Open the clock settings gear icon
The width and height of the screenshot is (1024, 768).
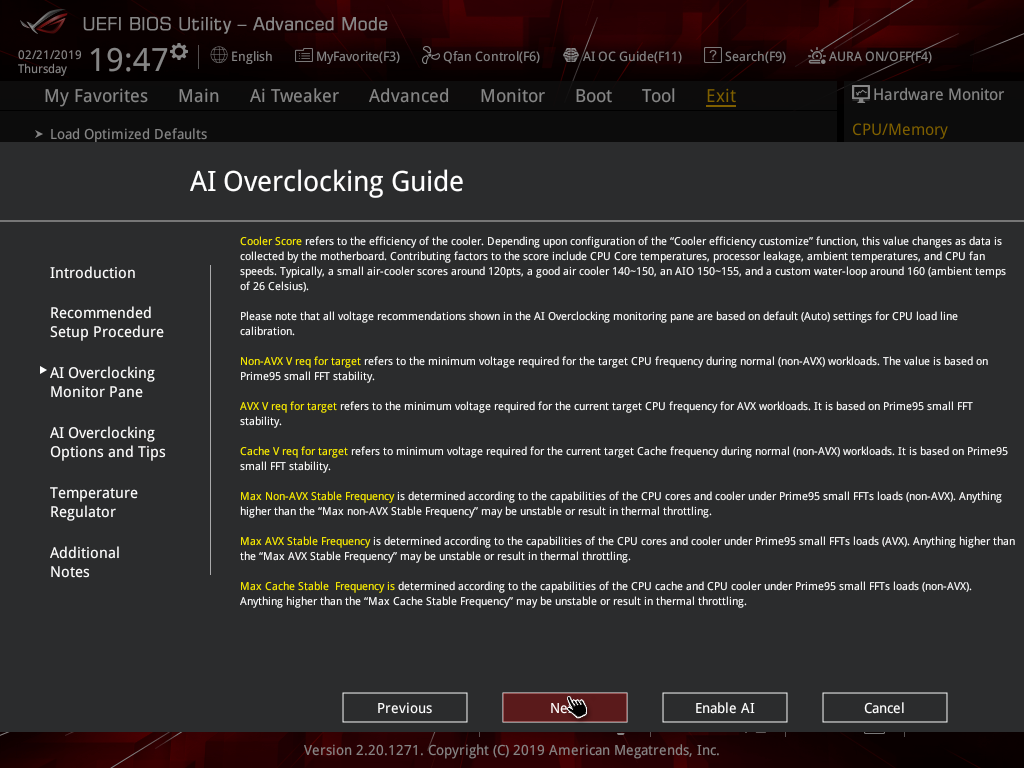pos(179,52)
